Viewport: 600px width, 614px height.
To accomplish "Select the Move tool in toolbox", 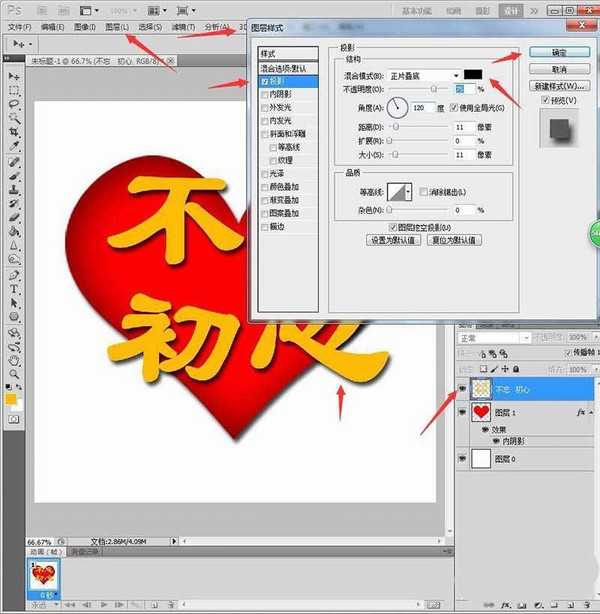I will (x=14, y=76).
